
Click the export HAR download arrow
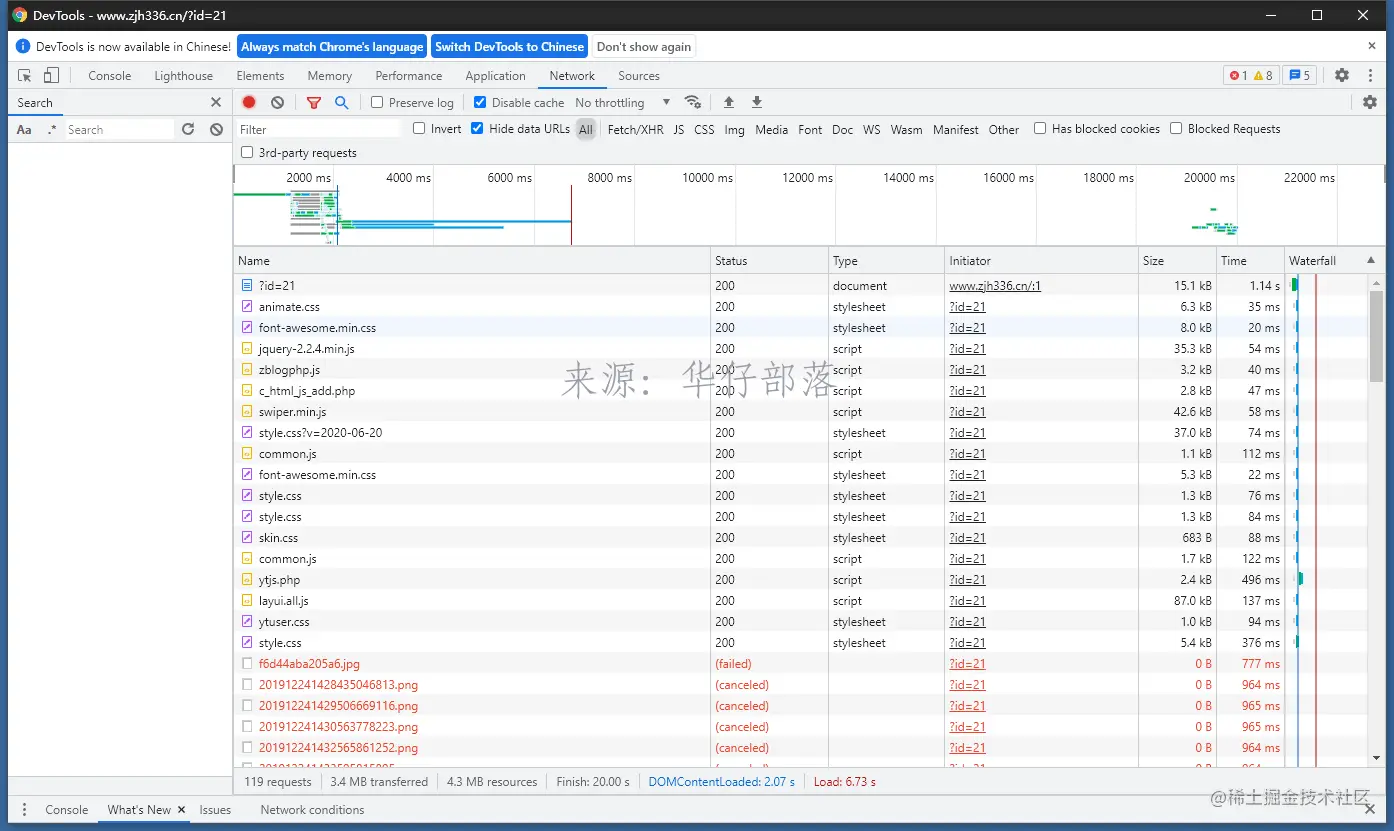click(757, 102)
